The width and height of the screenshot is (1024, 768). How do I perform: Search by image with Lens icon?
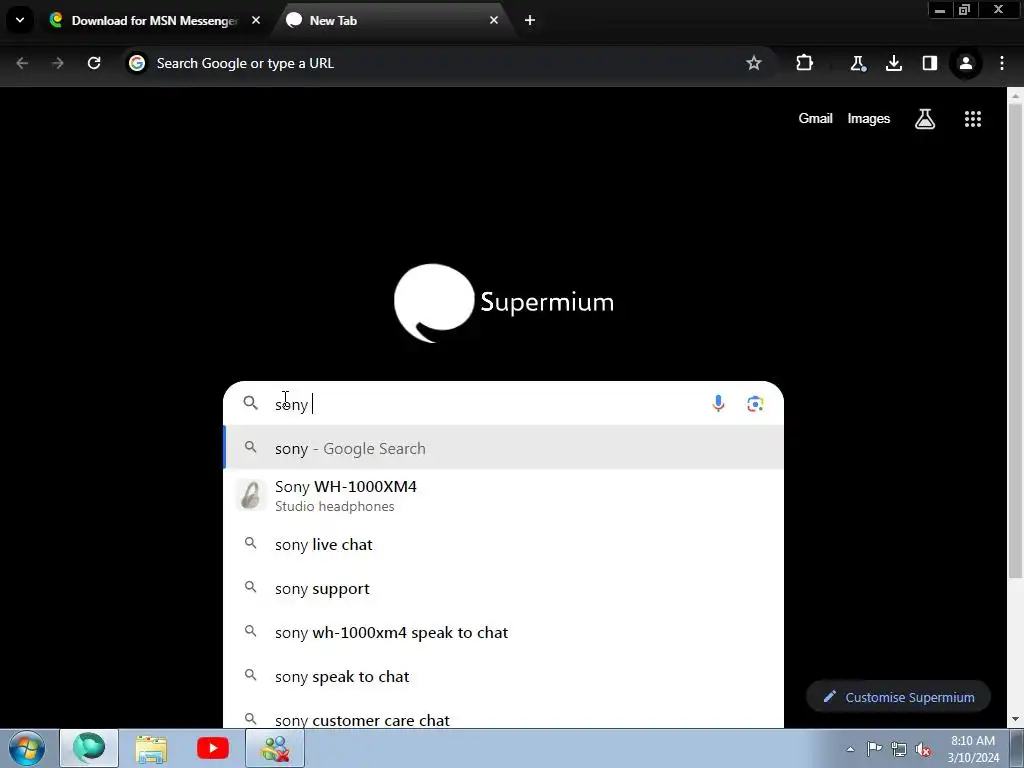click(755, 404)
